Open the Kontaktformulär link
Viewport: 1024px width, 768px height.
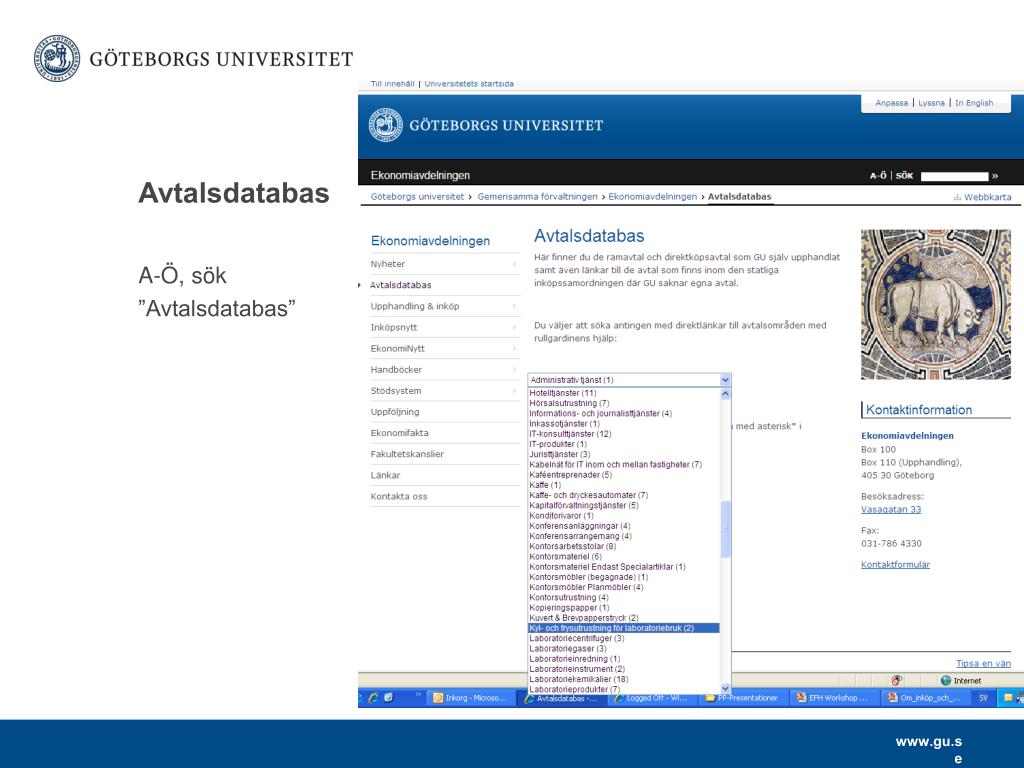895,564
